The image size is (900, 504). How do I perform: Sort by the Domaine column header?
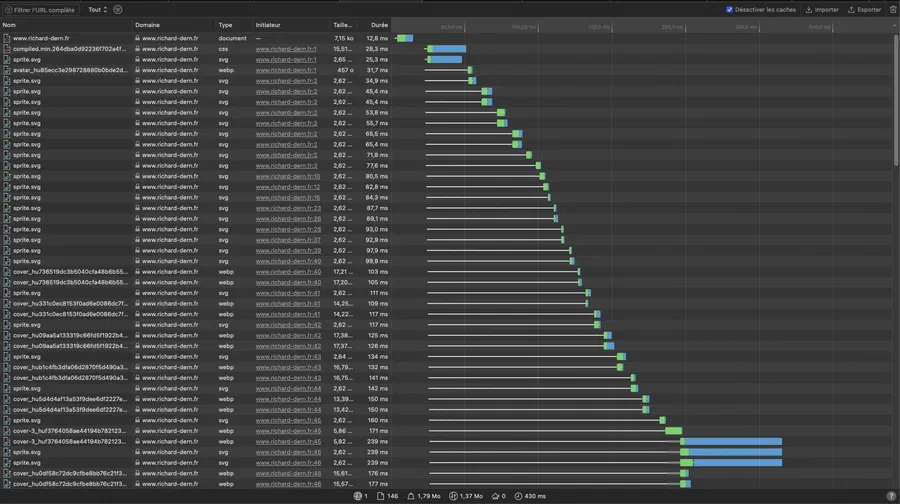click(x=148, y=25)
